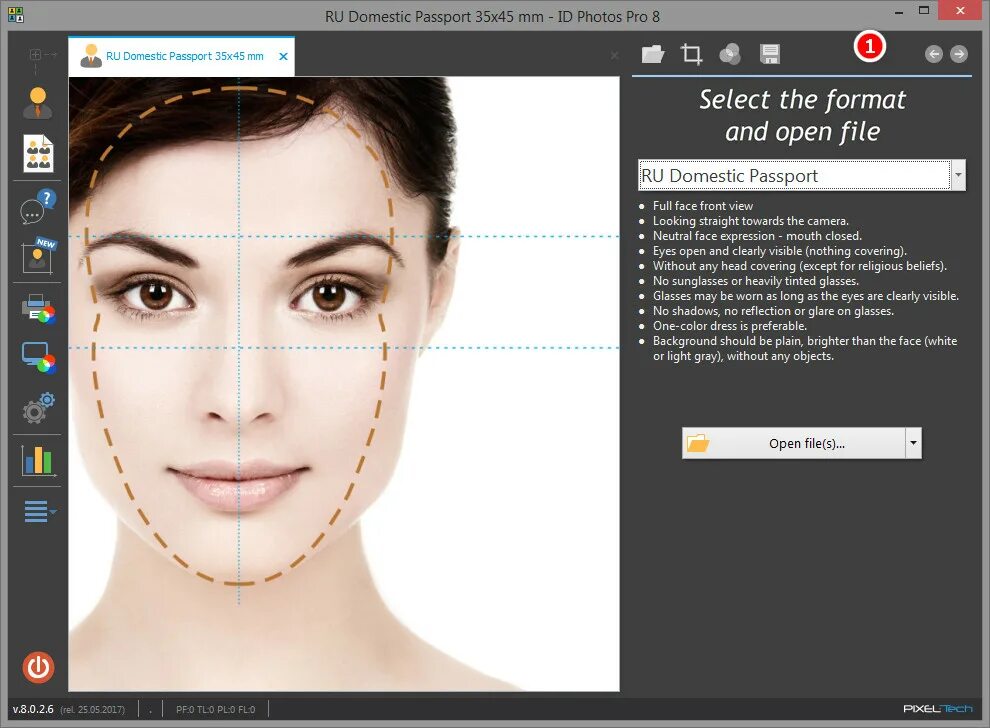Click the face preview photo
This screenshot has height=728, width=990.
(344, 384)
